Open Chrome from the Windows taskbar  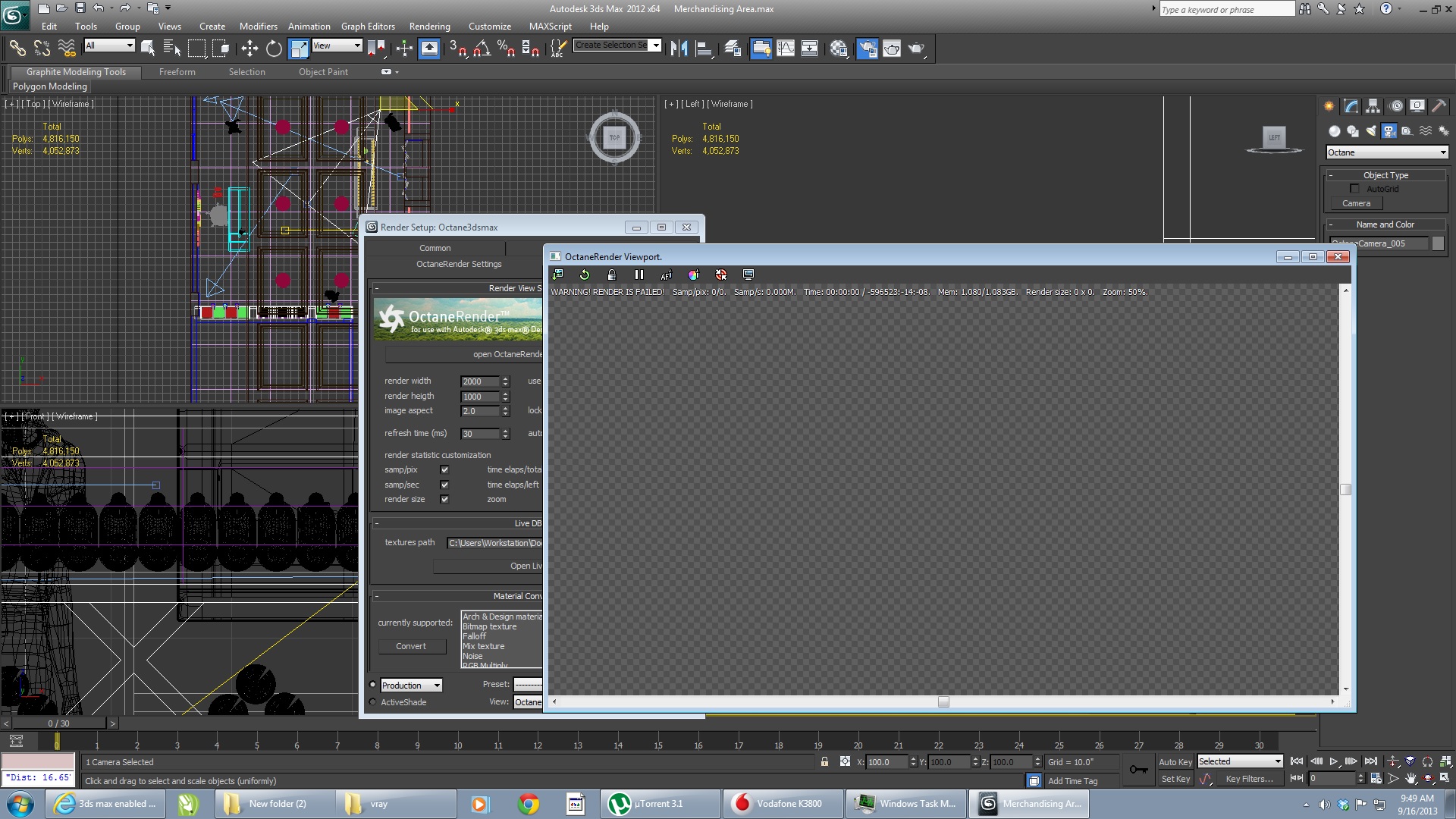tap(529, 804)
